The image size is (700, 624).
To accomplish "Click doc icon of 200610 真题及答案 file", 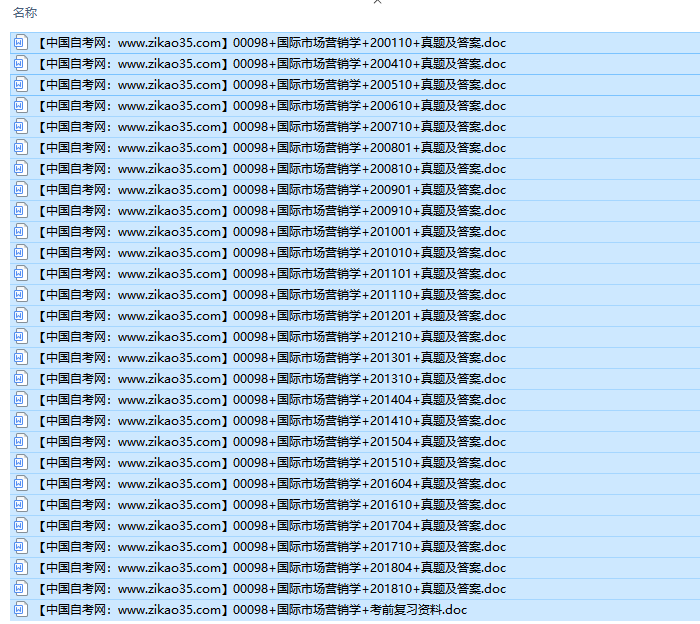I will [x=21, y=105].
